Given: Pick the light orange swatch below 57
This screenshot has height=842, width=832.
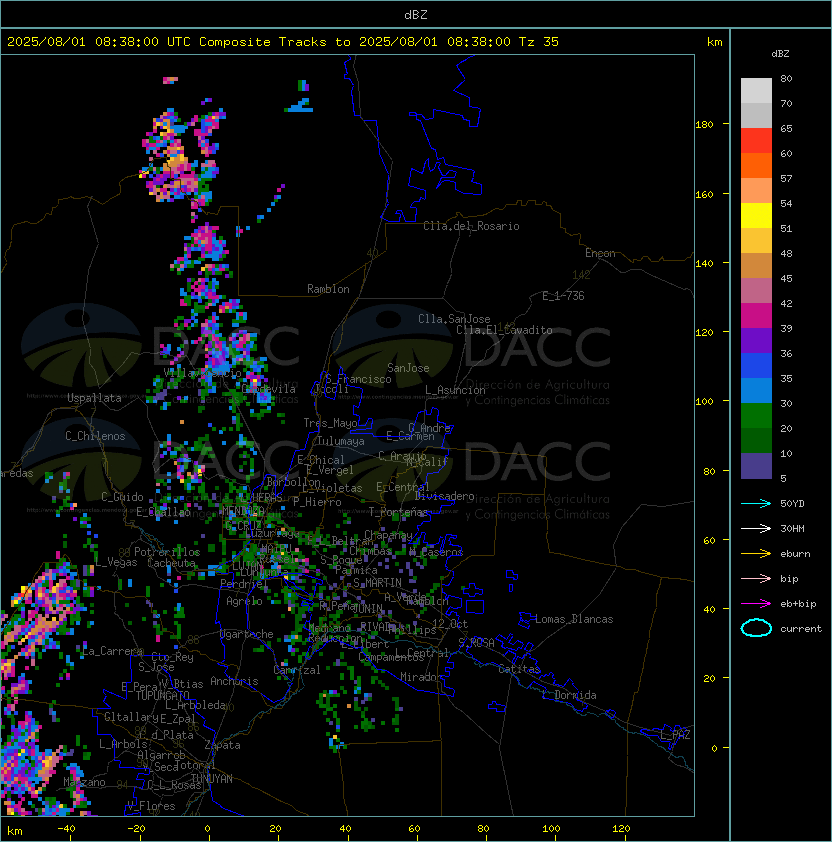Looking at the screenshot, I should 756,190.
